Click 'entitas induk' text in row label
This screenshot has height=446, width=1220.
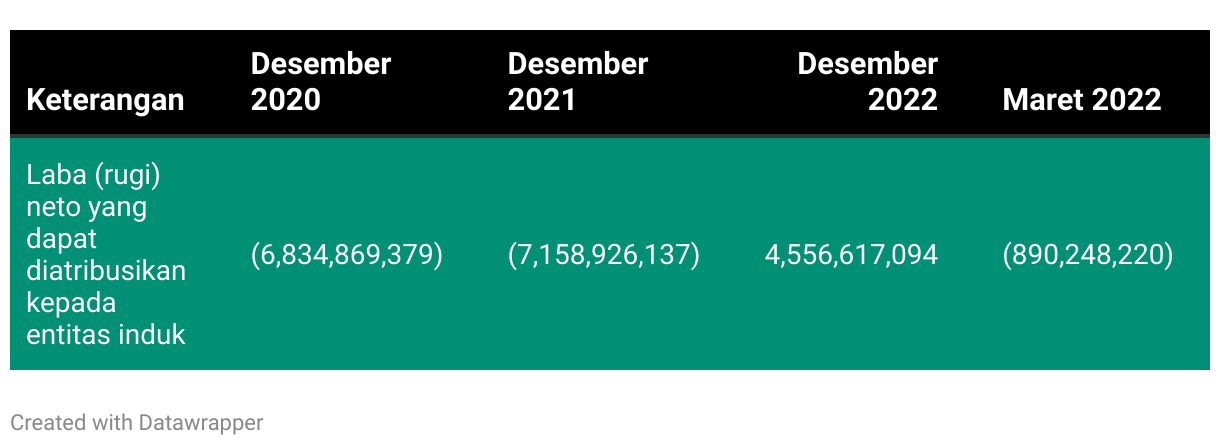pyautogui.click(x=106, y=334)
